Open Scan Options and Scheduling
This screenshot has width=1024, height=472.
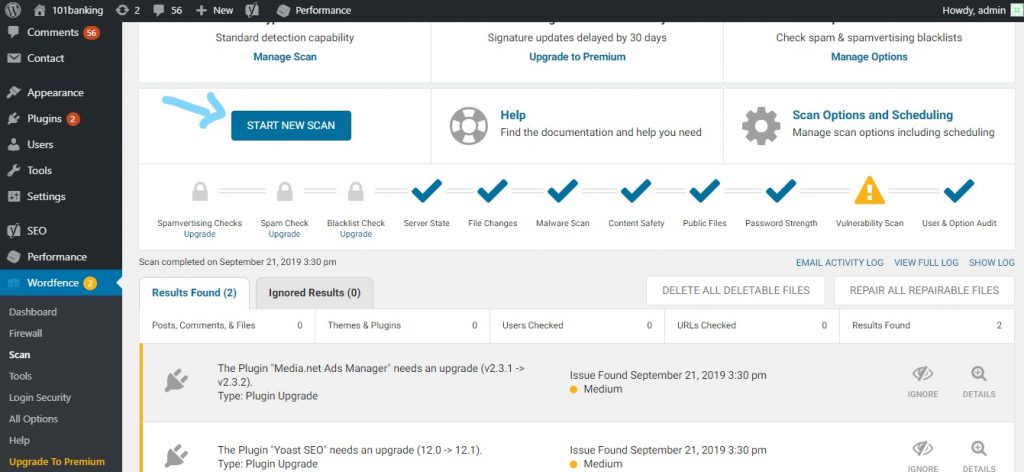click(872, 115)
